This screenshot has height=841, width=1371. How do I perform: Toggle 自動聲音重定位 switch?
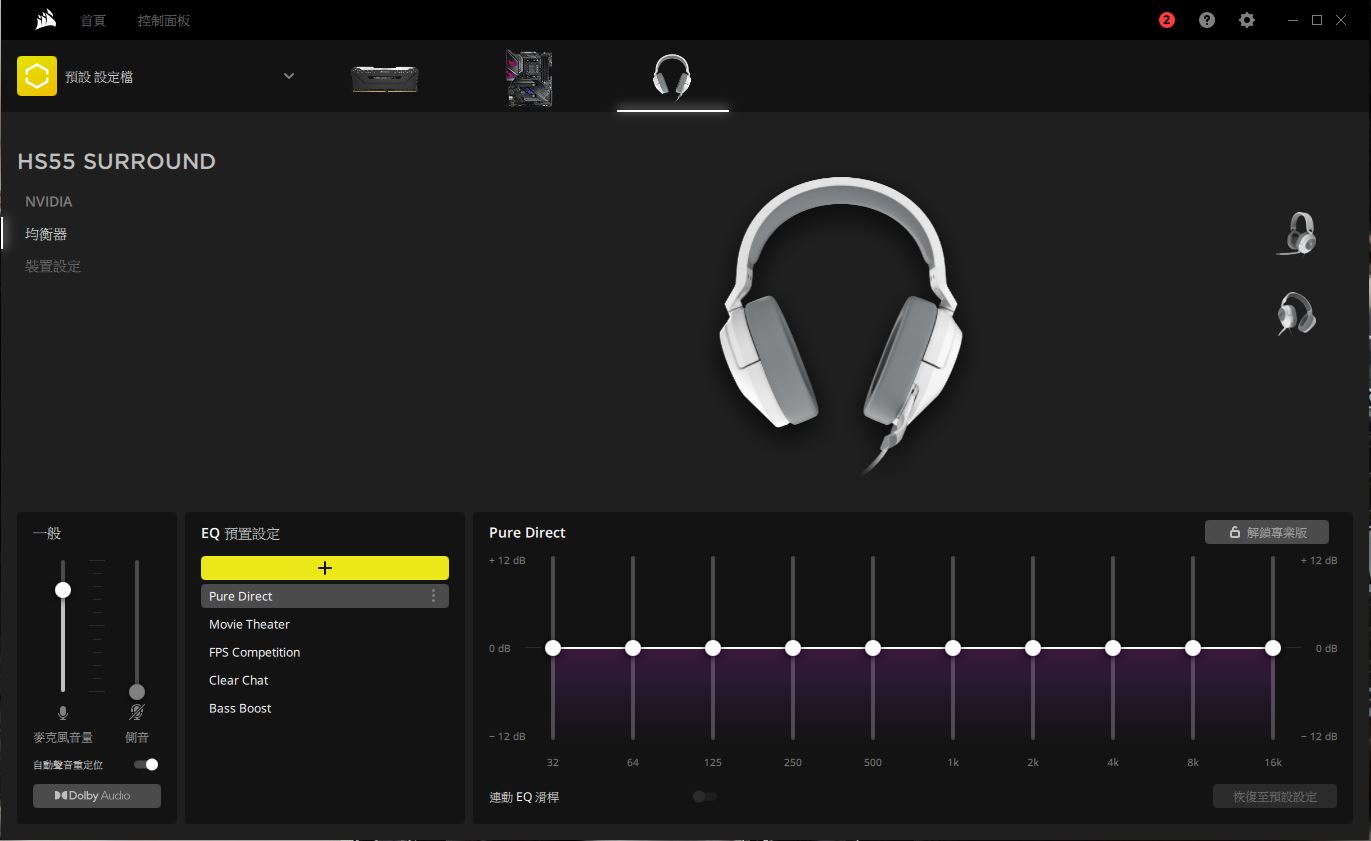pyautogui.click(x=146, y=765)
